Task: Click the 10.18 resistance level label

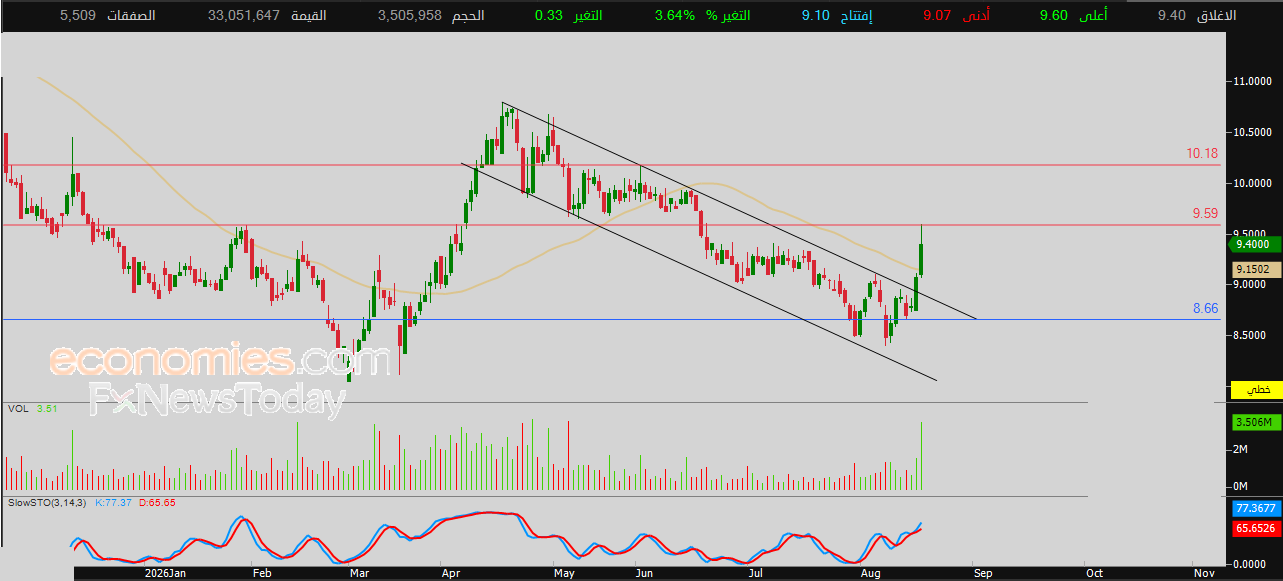Action: pos(1202,153)
